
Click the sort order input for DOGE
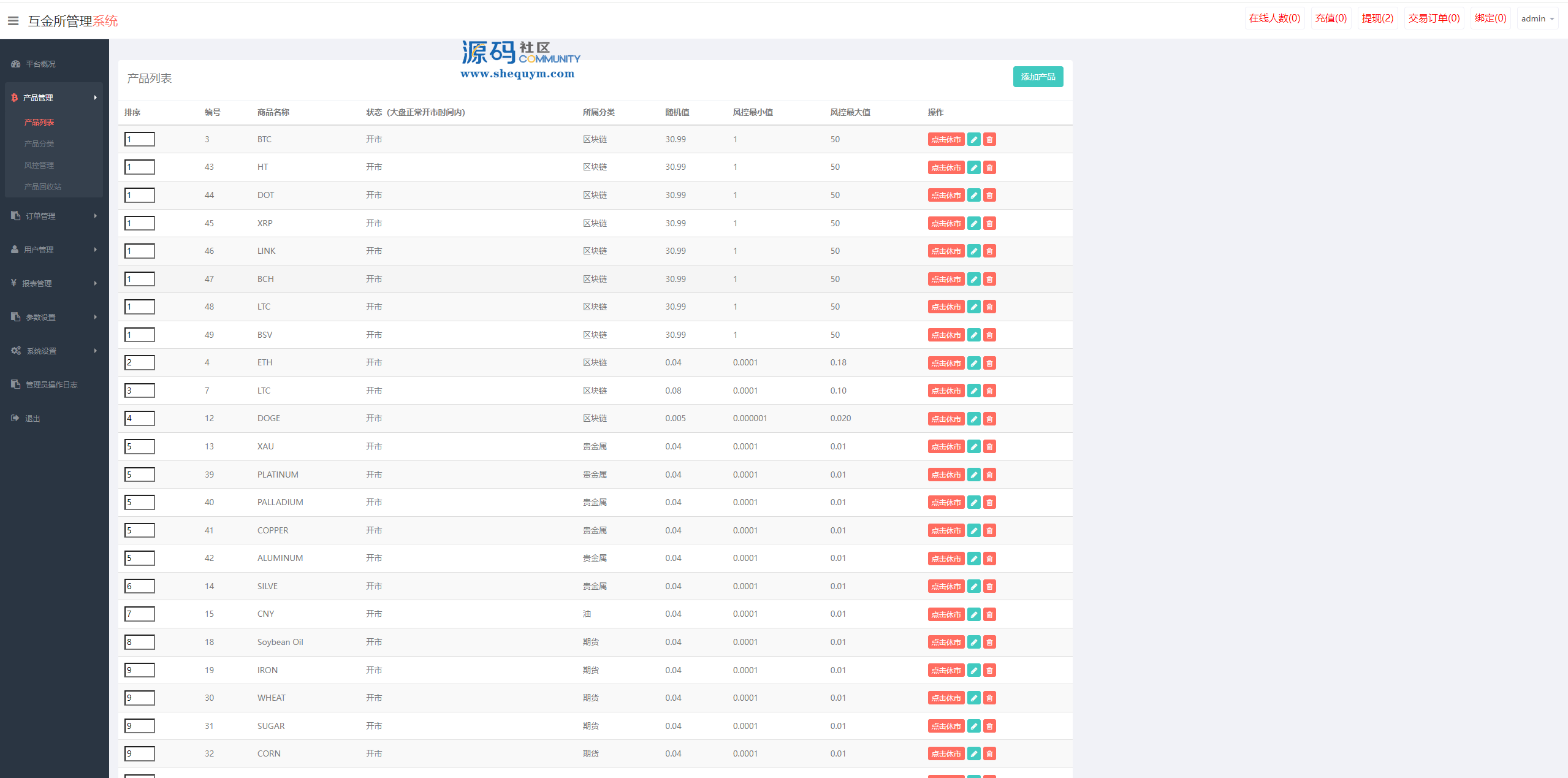click(x=140, y=418)
